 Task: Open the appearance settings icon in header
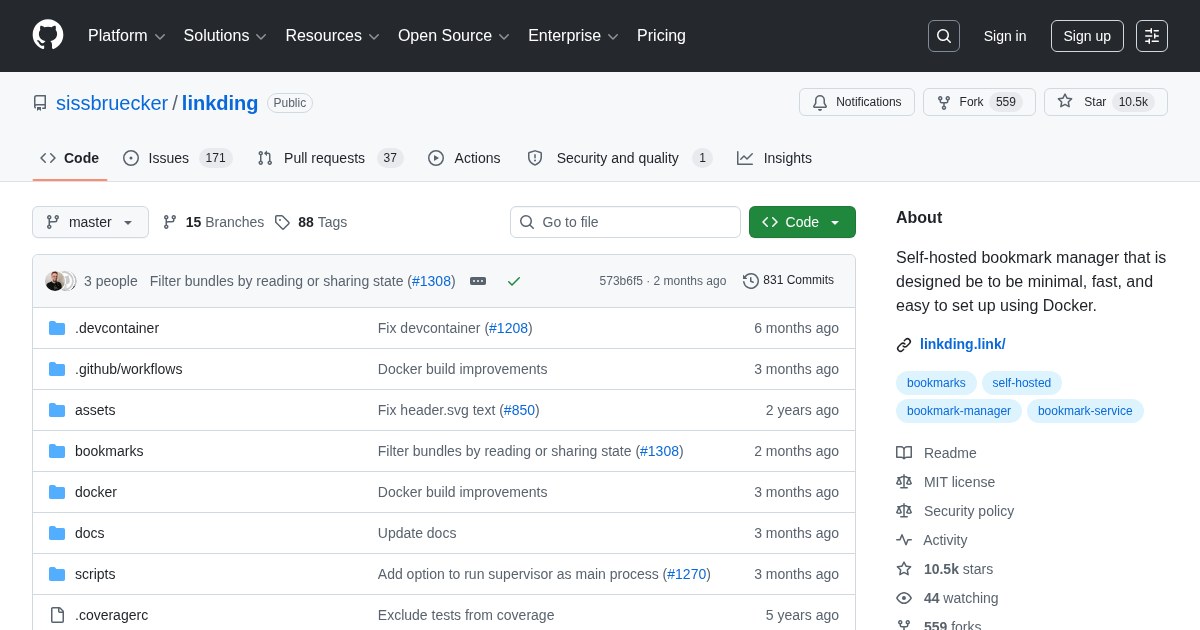pyautogui.click(x=1152, y=36)
